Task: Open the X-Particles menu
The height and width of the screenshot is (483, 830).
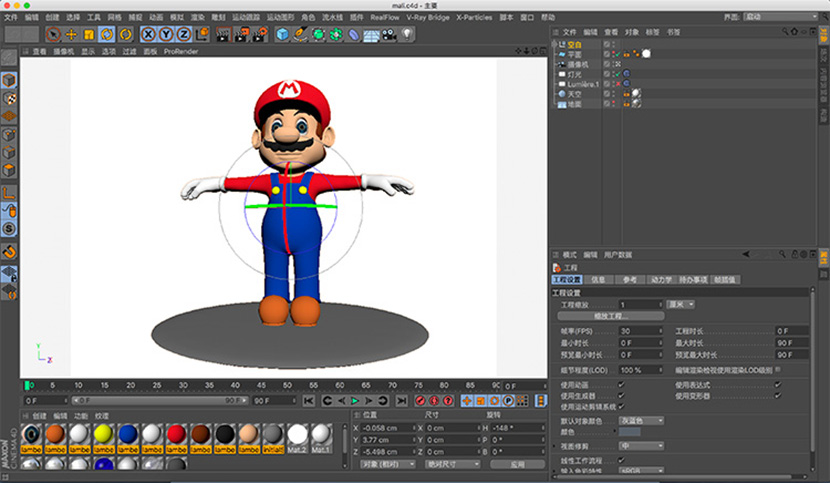Action: [x=474, y=17]
